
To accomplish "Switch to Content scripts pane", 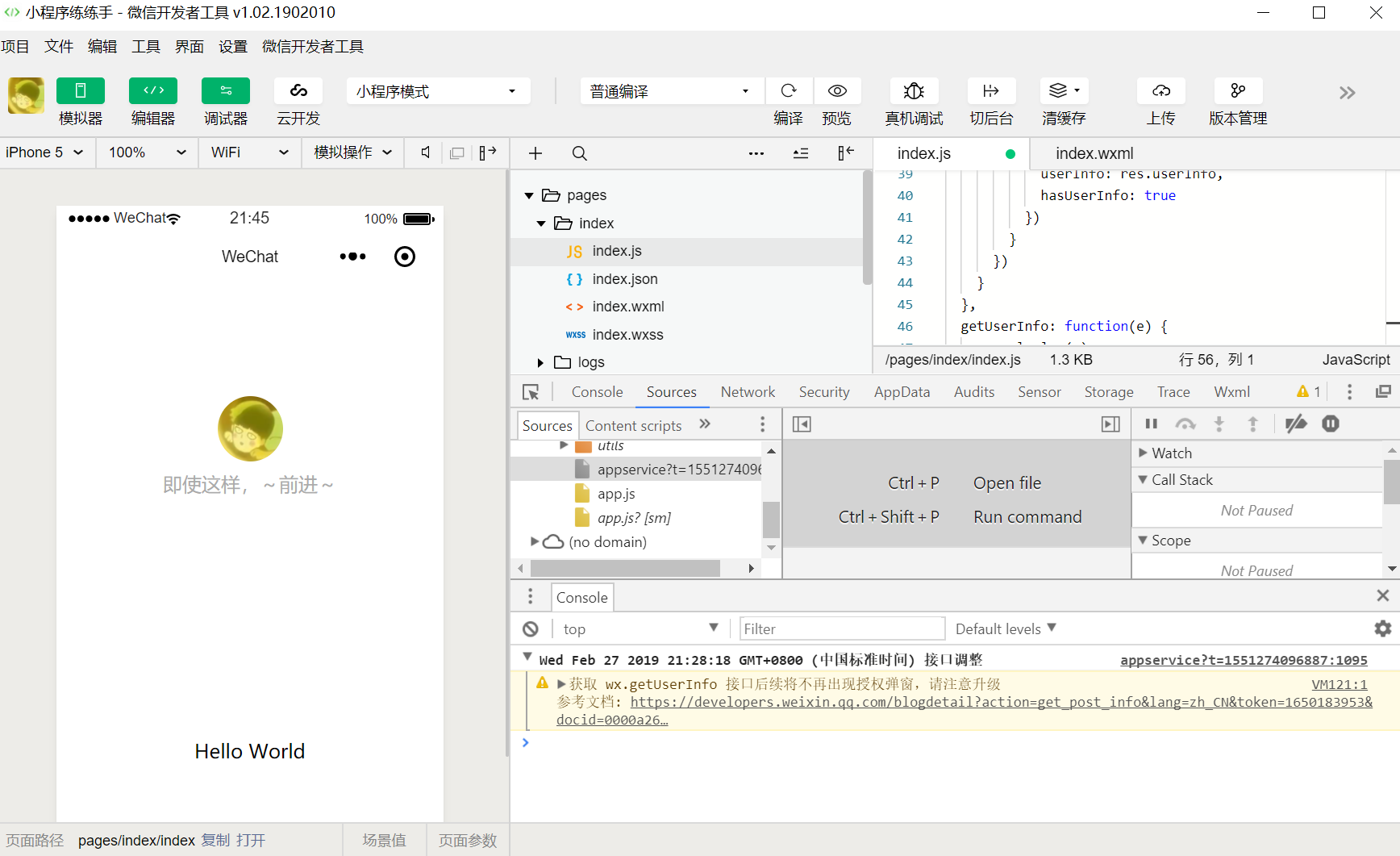I will [633, 426].
